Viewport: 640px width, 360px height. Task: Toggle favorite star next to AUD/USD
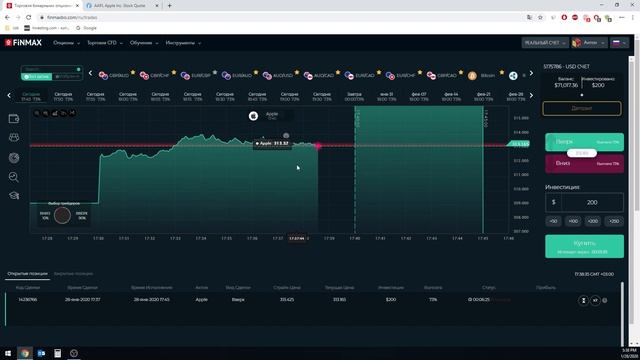[297, 72]
